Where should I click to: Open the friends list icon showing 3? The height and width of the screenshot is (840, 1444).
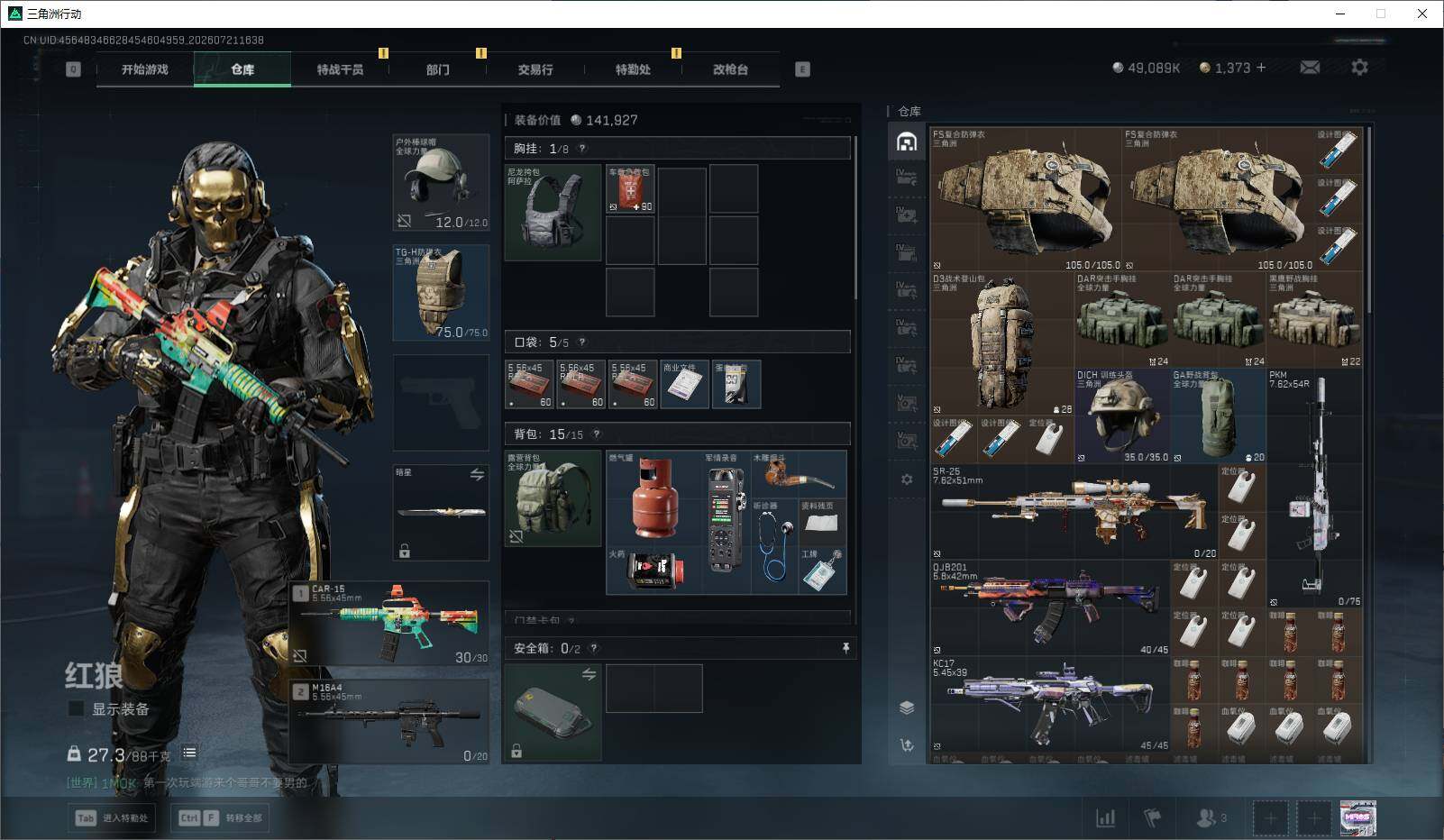1211,817
